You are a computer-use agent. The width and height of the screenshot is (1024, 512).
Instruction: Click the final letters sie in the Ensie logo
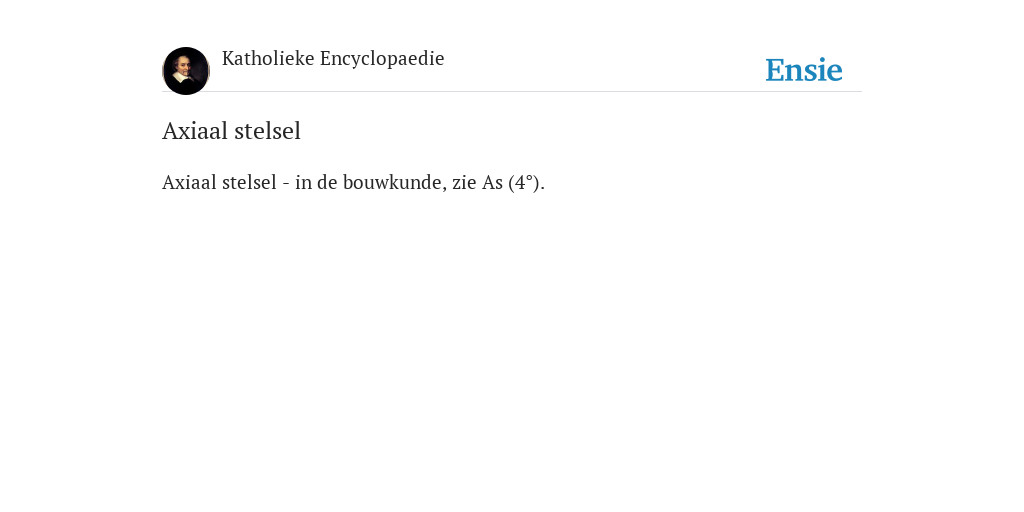pyautogui.click(x=824, y=70)
